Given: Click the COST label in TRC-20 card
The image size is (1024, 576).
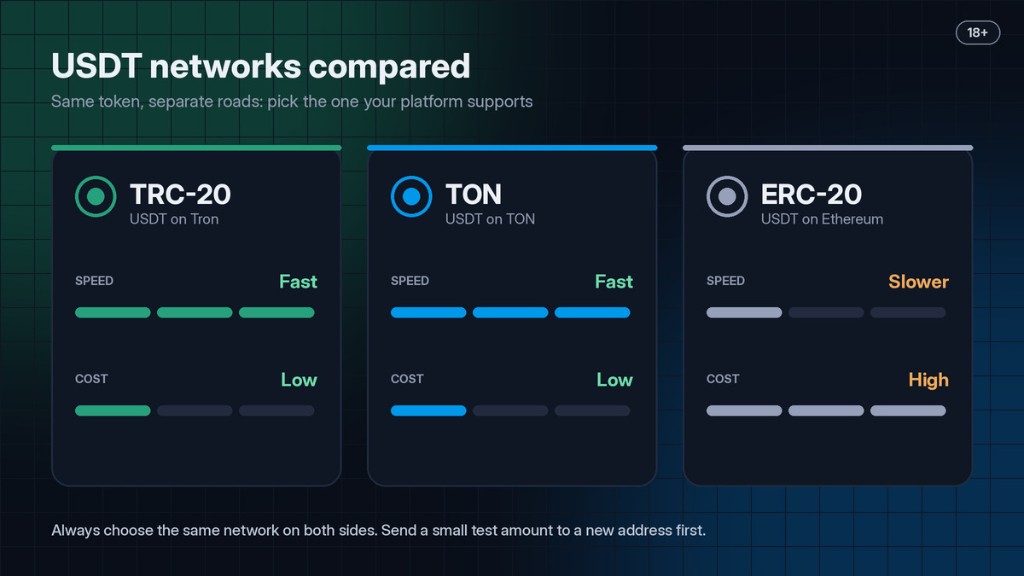Looking at the screenshot, I should (91, 379).
